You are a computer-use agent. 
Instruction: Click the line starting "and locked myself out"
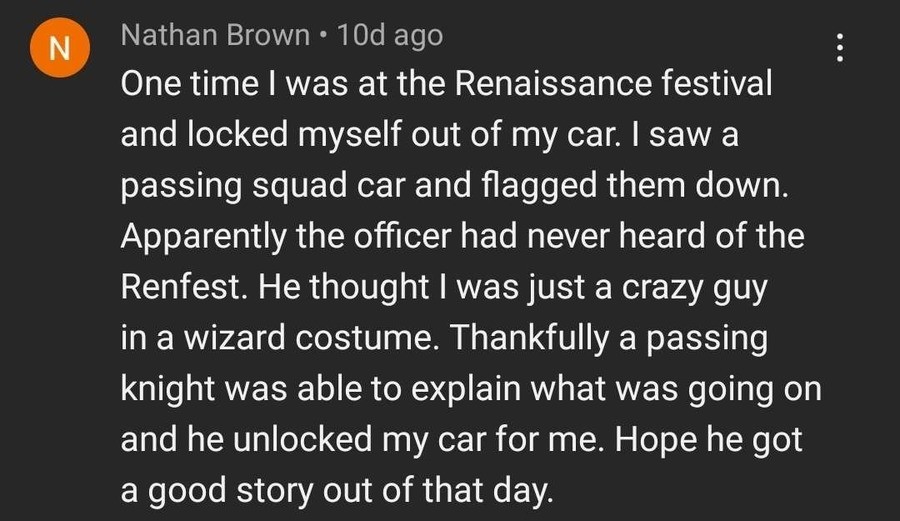coord(429,135)
